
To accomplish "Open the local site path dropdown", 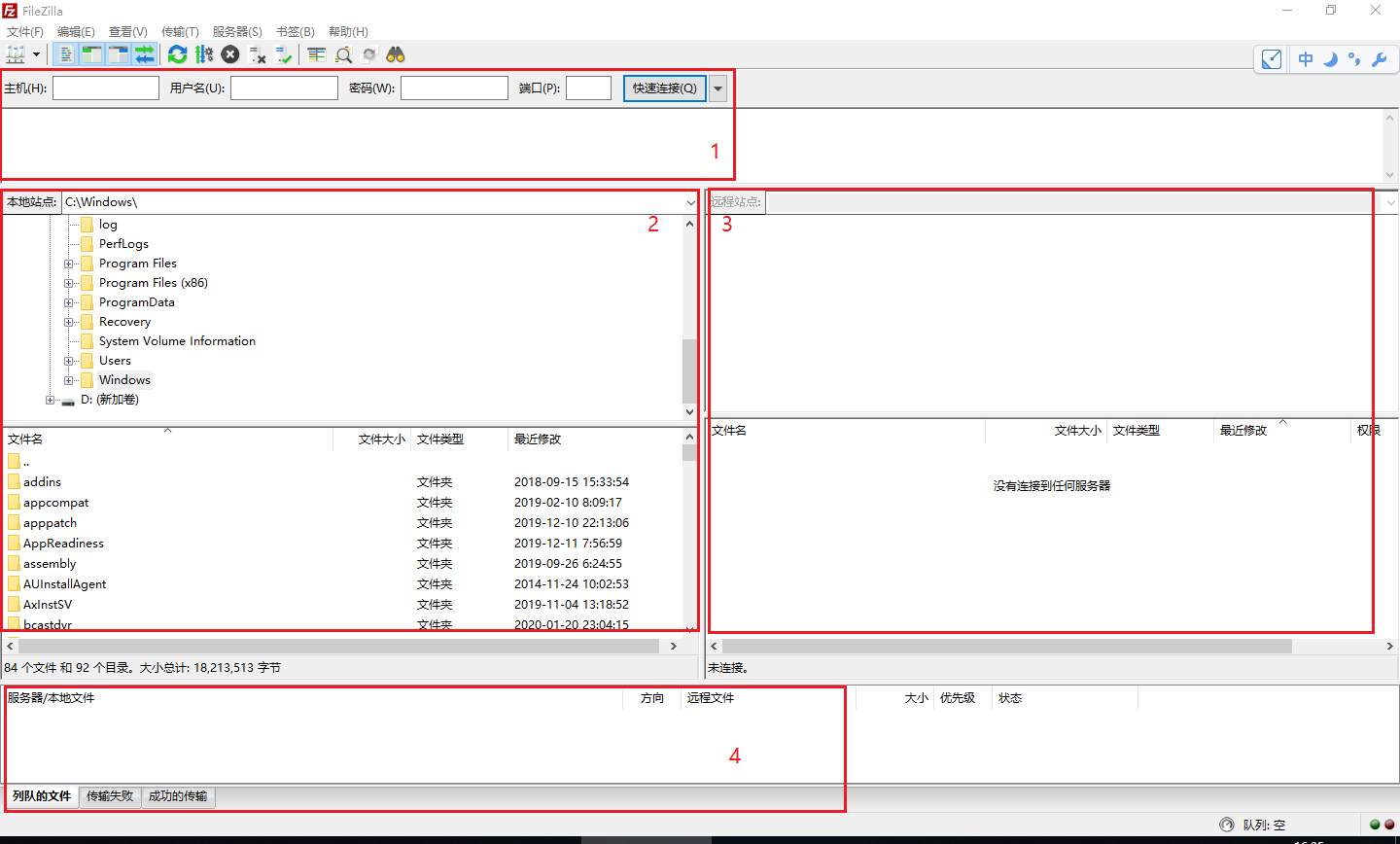I will [690, 202].
